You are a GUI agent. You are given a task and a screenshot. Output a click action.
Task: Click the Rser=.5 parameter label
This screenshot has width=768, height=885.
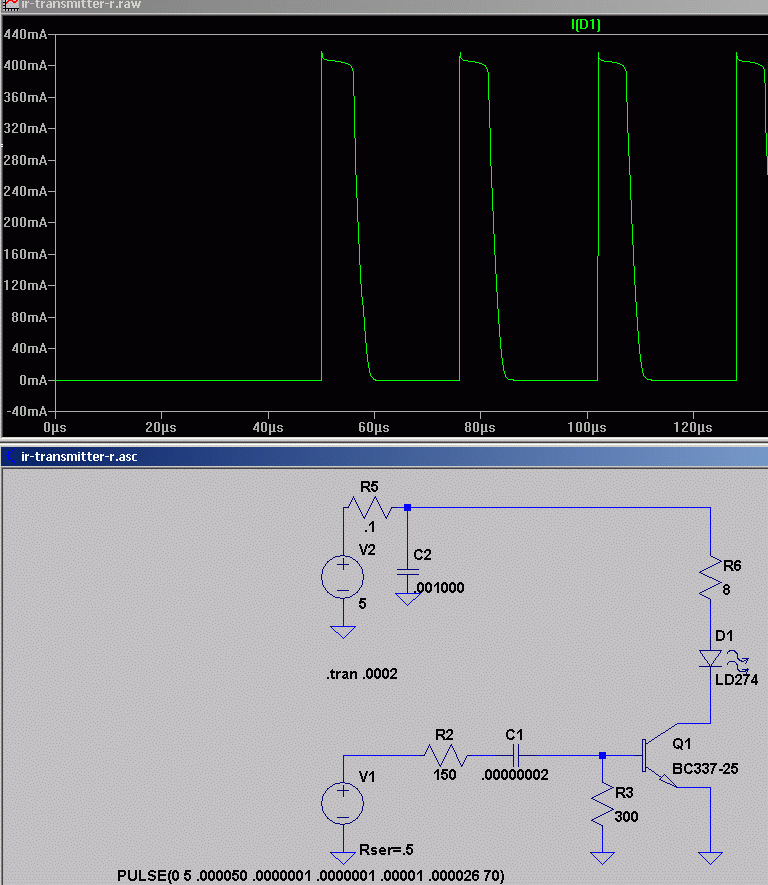click(x=387, y=849)
